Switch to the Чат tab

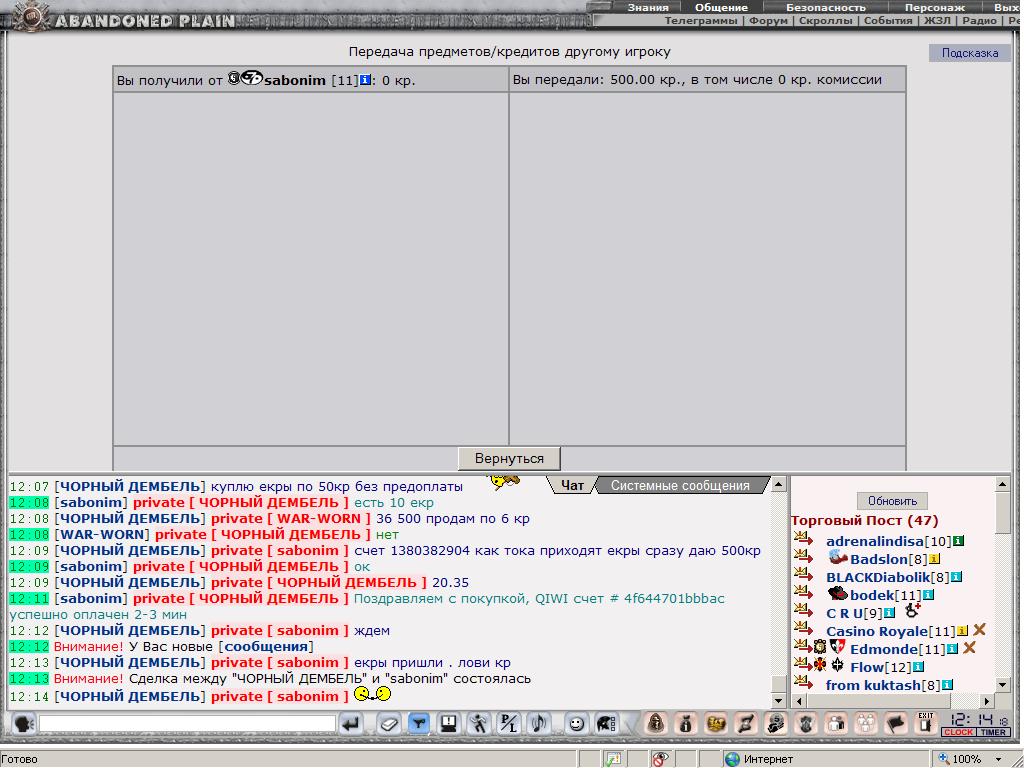click(573, 485)
